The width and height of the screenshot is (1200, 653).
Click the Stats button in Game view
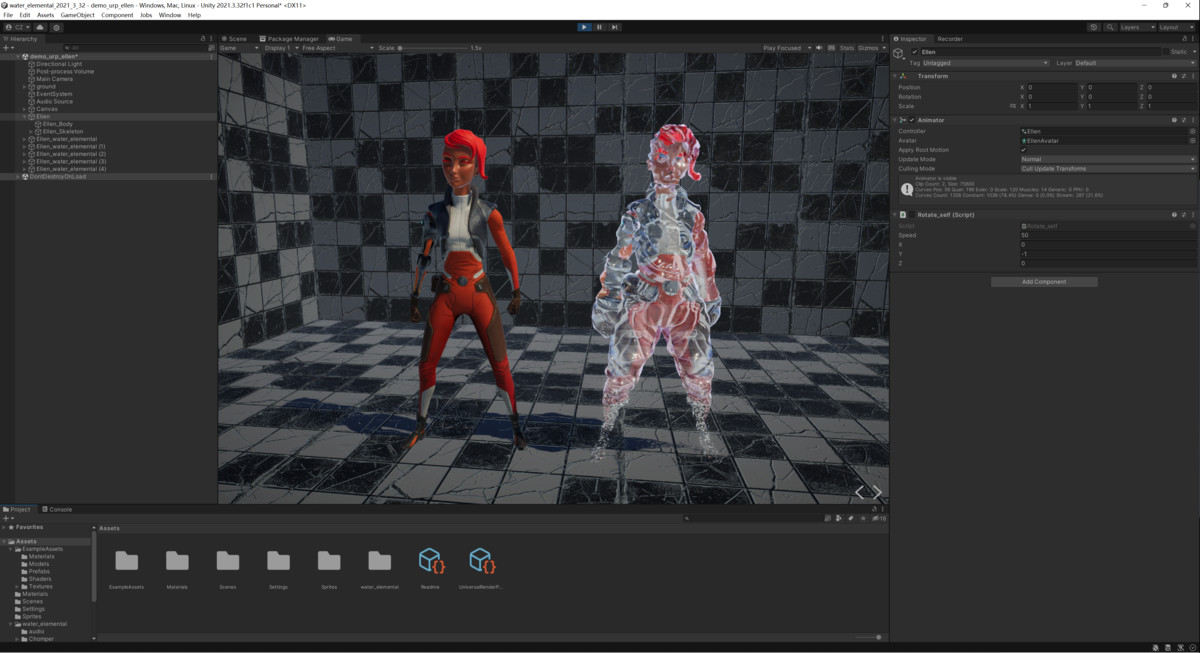[x=846, y=48]
